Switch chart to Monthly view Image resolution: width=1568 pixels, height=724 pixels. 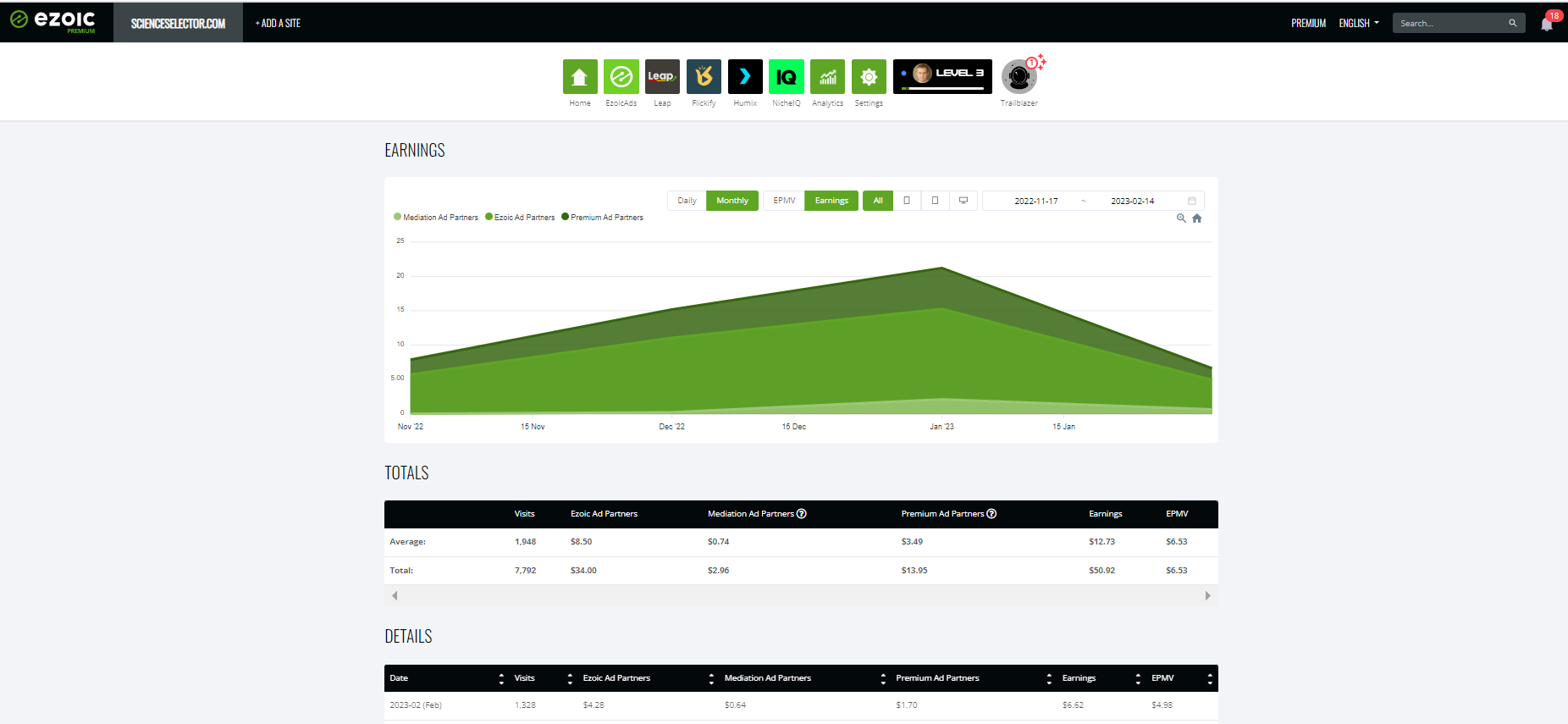pyautogui.click(x=732, y=201)
